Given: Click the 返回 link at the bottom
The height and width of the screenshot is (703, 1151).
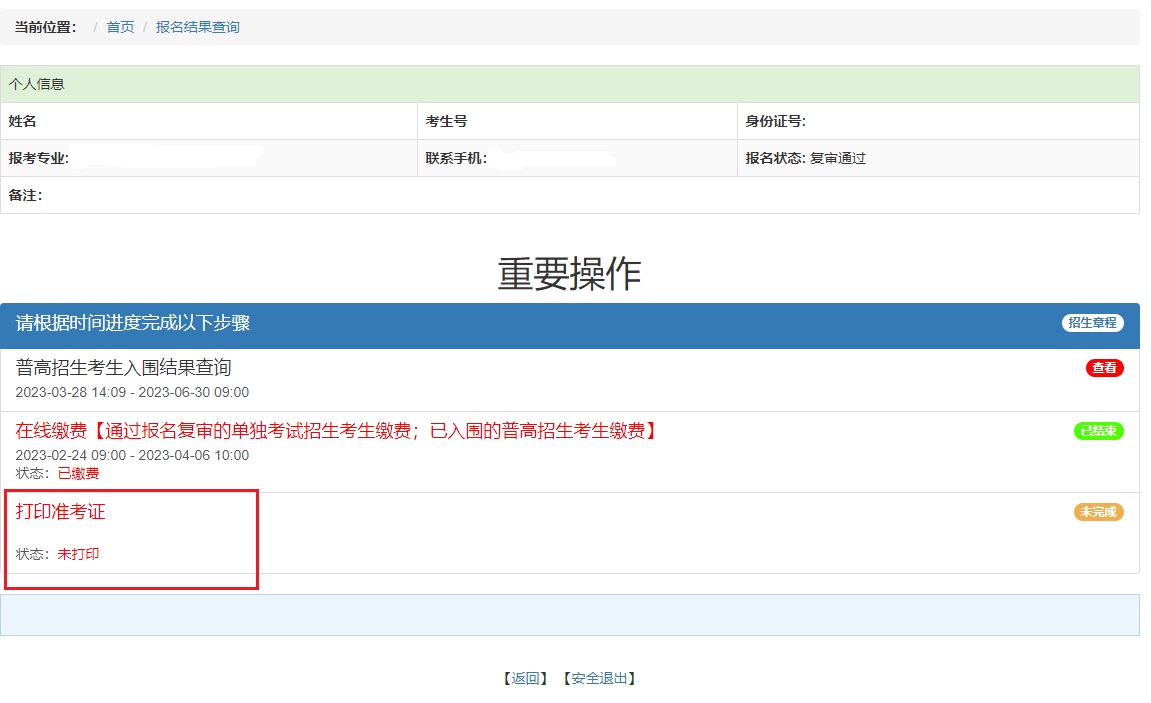Looking at the screenshot, I should (525, 678).
